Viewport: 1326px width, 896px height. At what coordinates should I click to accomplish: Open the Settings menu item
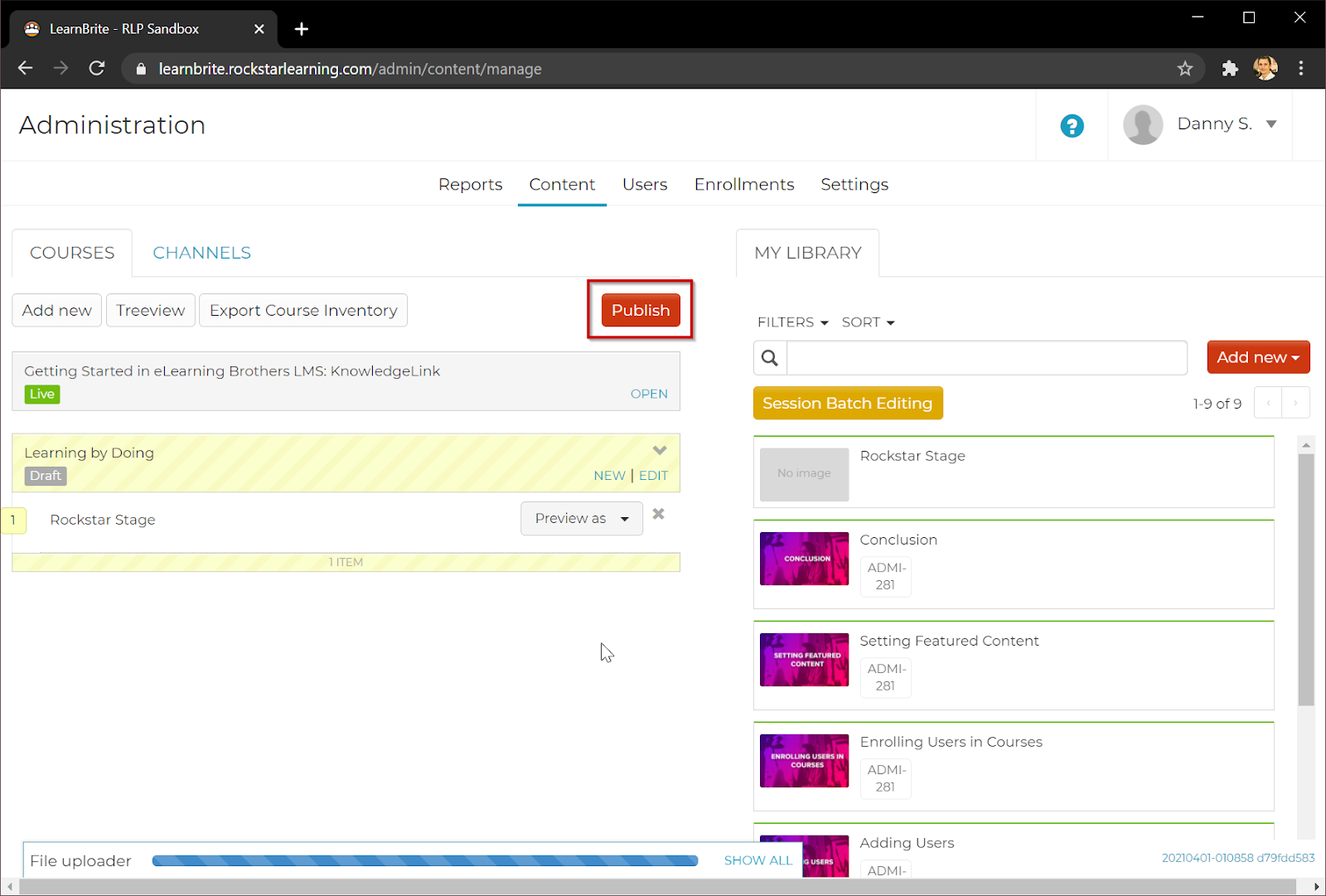[854, 184]
